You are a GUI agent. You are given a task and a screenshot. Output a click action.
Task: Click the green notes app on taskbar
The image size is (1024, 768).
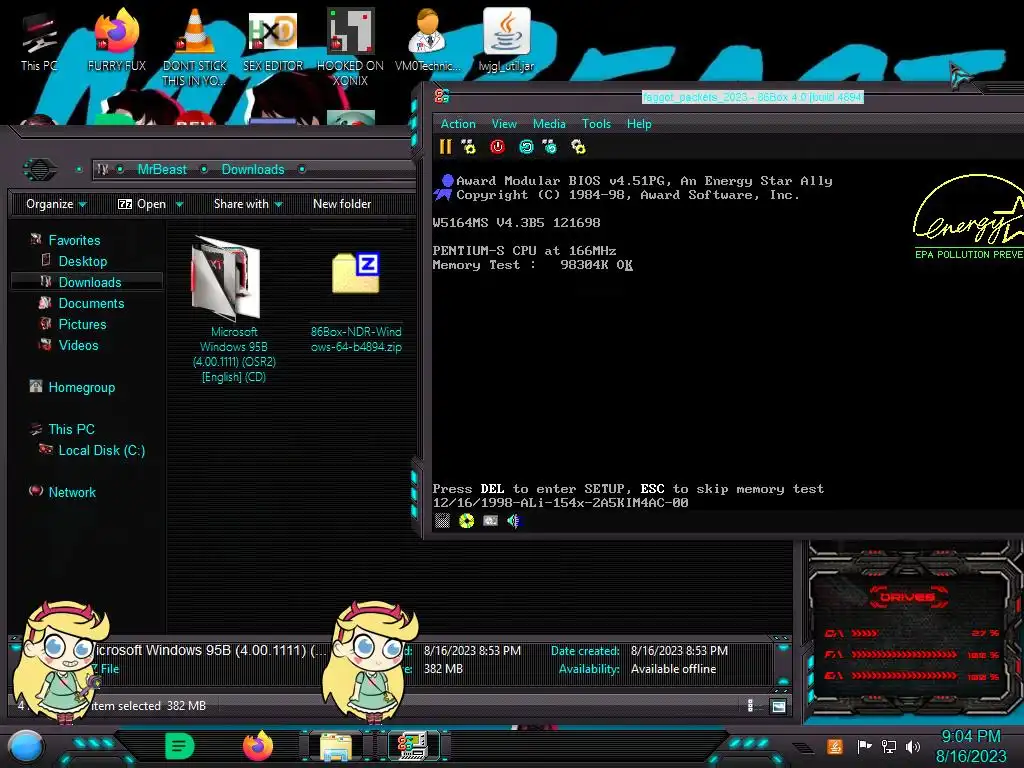pyautogui.click(x=180, y=746)
